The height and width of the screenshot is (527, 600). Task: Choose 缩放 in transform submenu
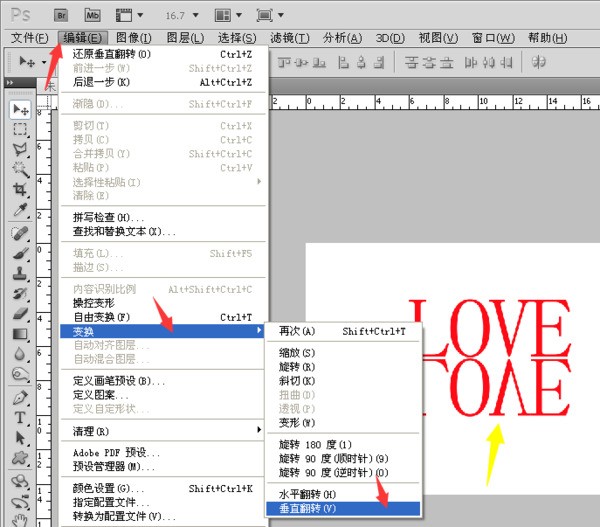(x=343, y=353)
